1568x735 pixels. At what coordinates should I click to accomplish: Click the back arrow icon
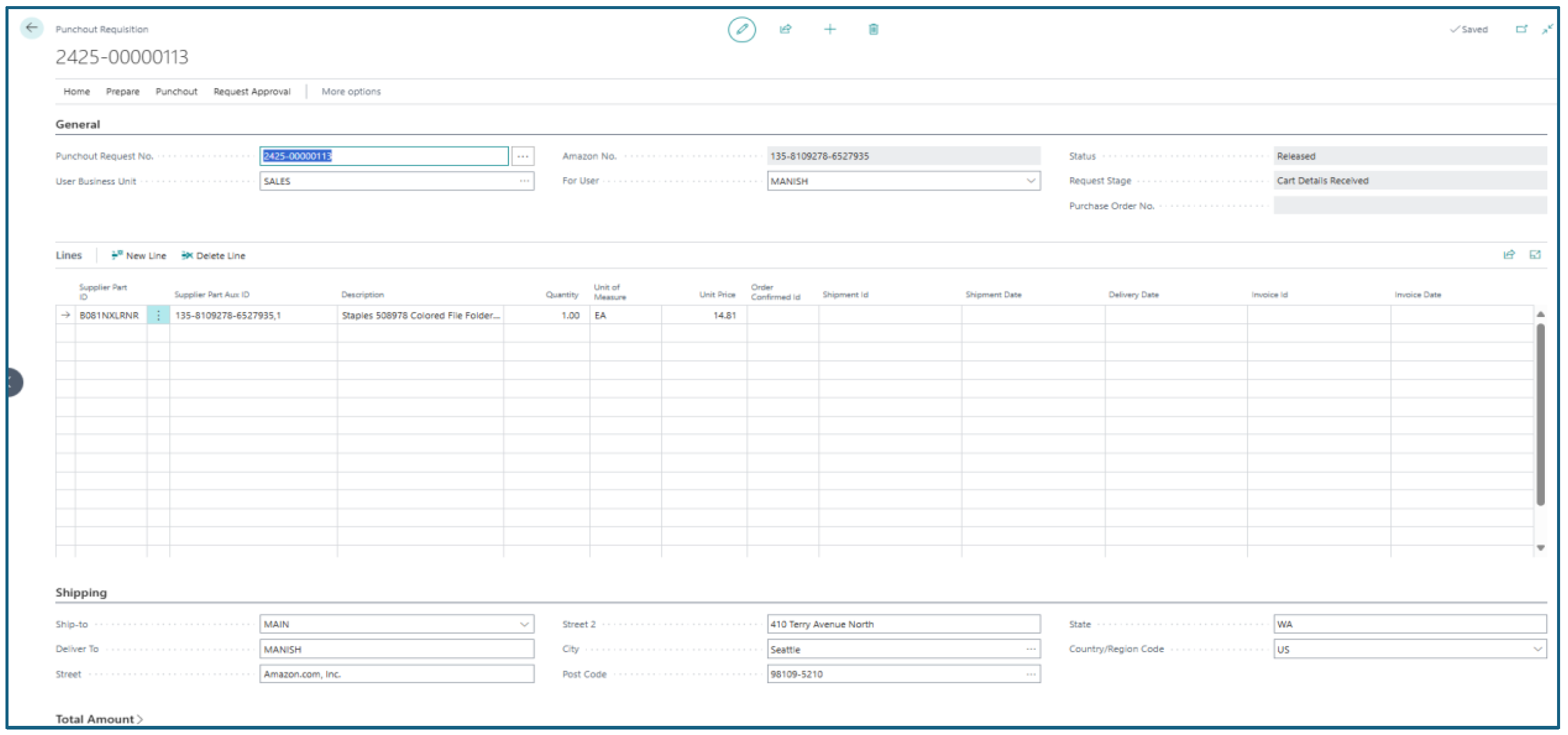pos(32,28)
